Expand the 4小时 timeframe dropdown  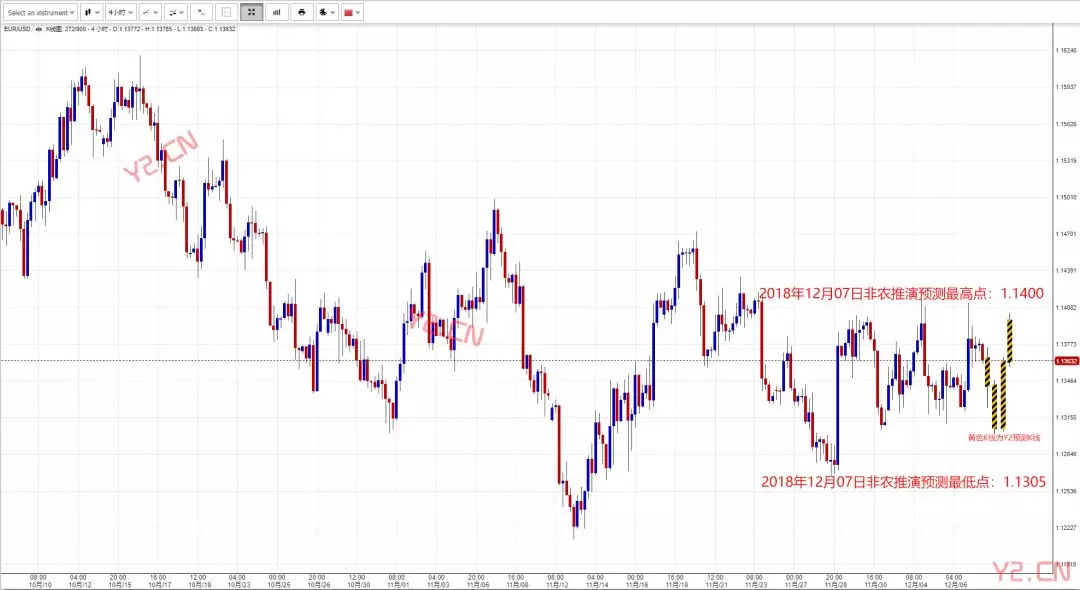[x=120, y=12]
